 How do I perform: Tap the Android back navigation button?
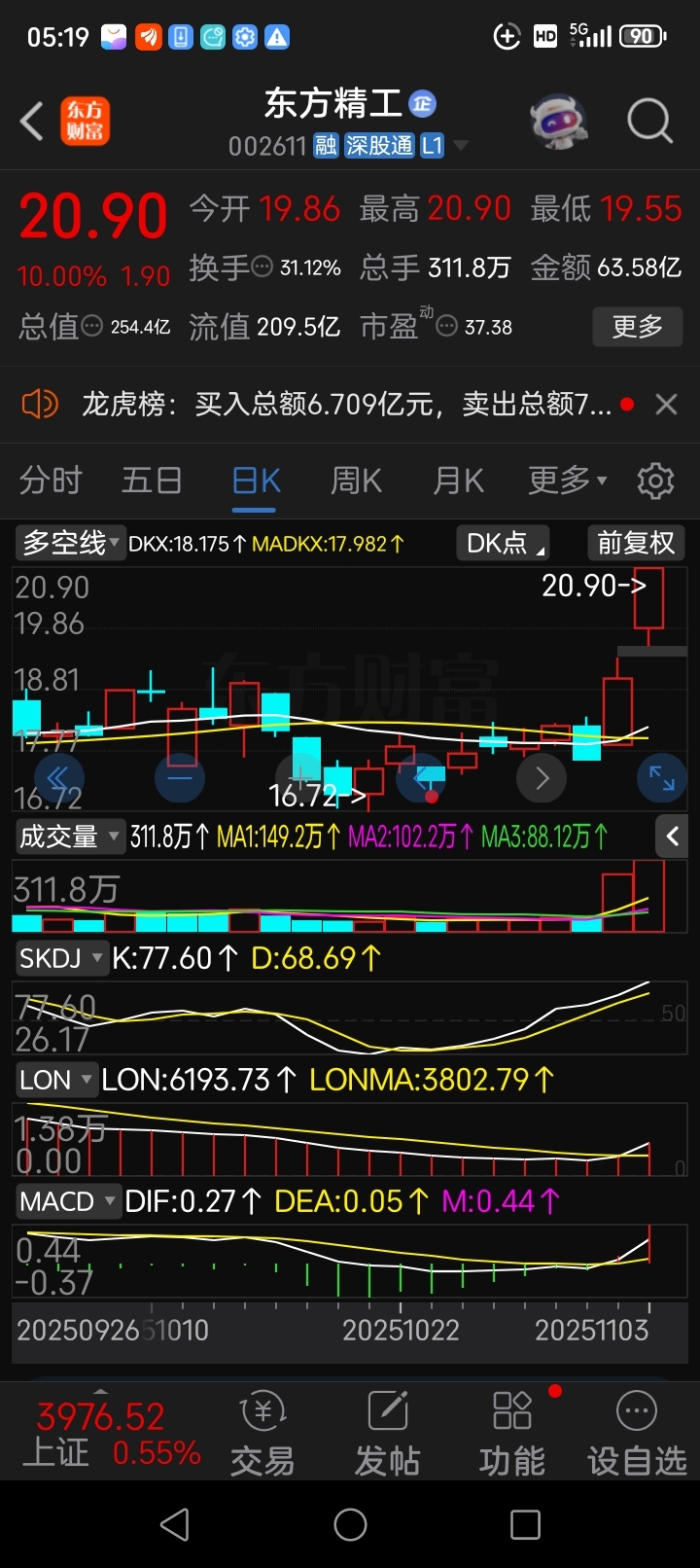(175, 1524)
